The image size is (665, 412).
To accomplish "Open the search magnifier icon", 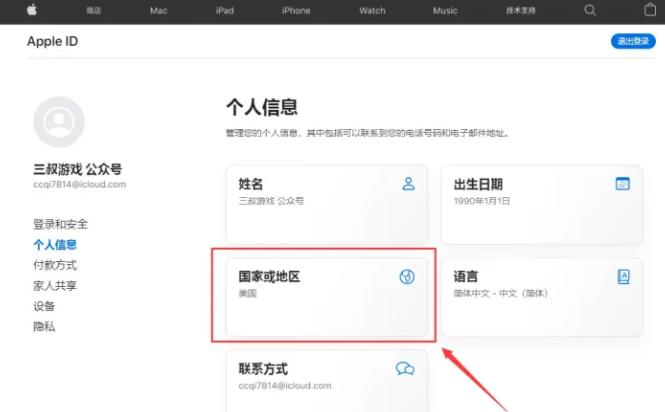I will pyautogui.click(x=590, y=10).
